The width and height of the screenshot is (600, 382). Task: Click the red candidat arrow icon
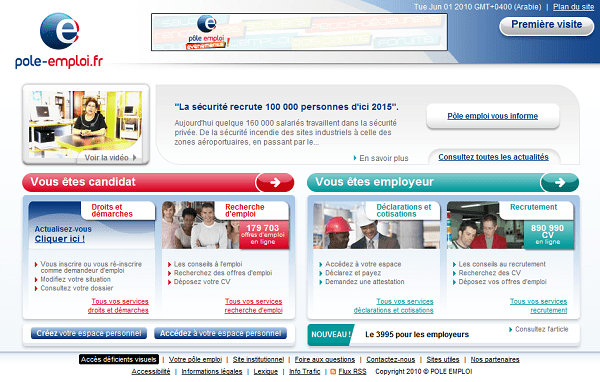point(275,182)
